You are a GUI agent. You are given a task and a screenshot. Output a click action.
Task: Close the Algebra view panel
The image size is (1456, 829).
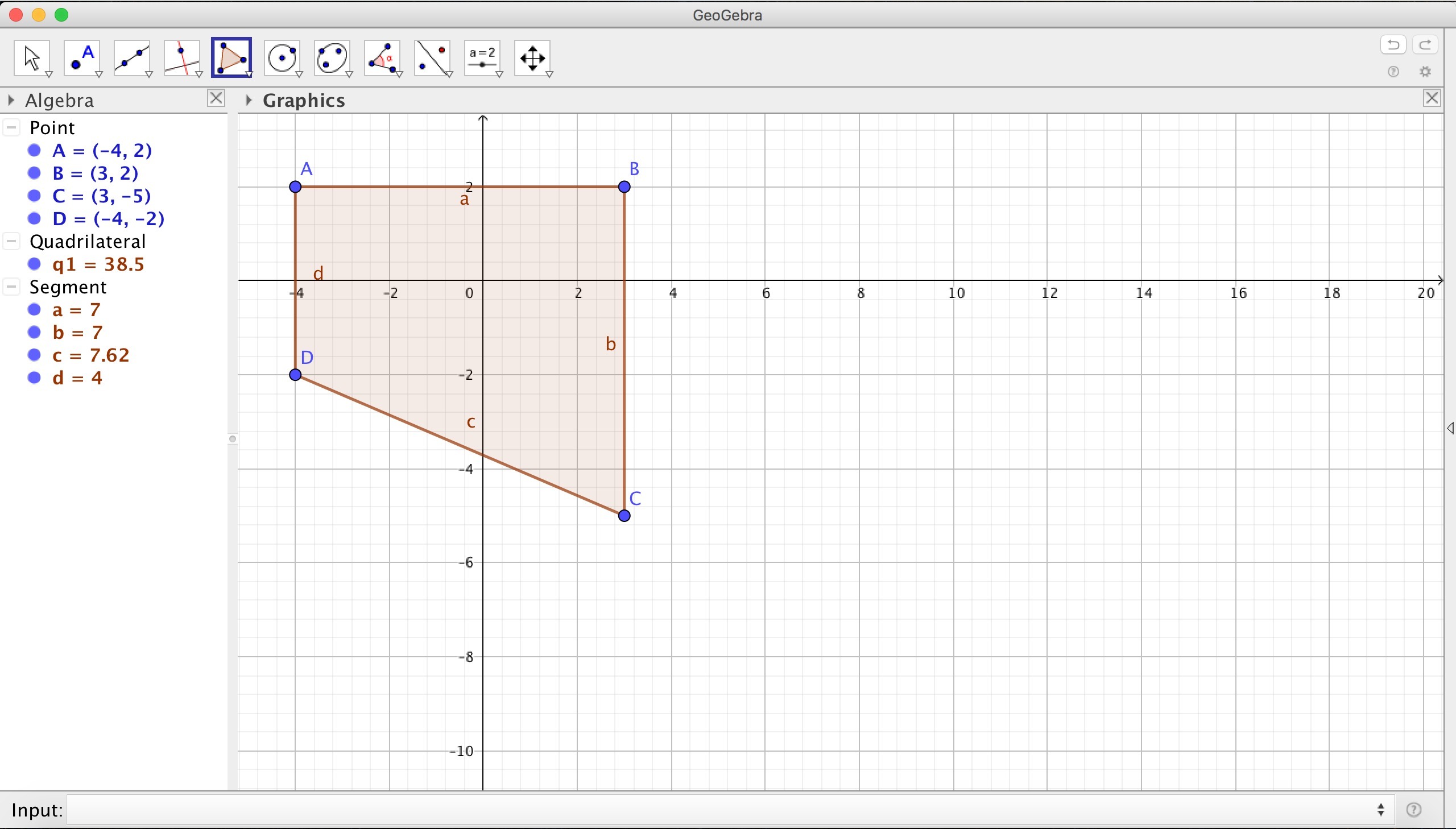tap(216, 98)
